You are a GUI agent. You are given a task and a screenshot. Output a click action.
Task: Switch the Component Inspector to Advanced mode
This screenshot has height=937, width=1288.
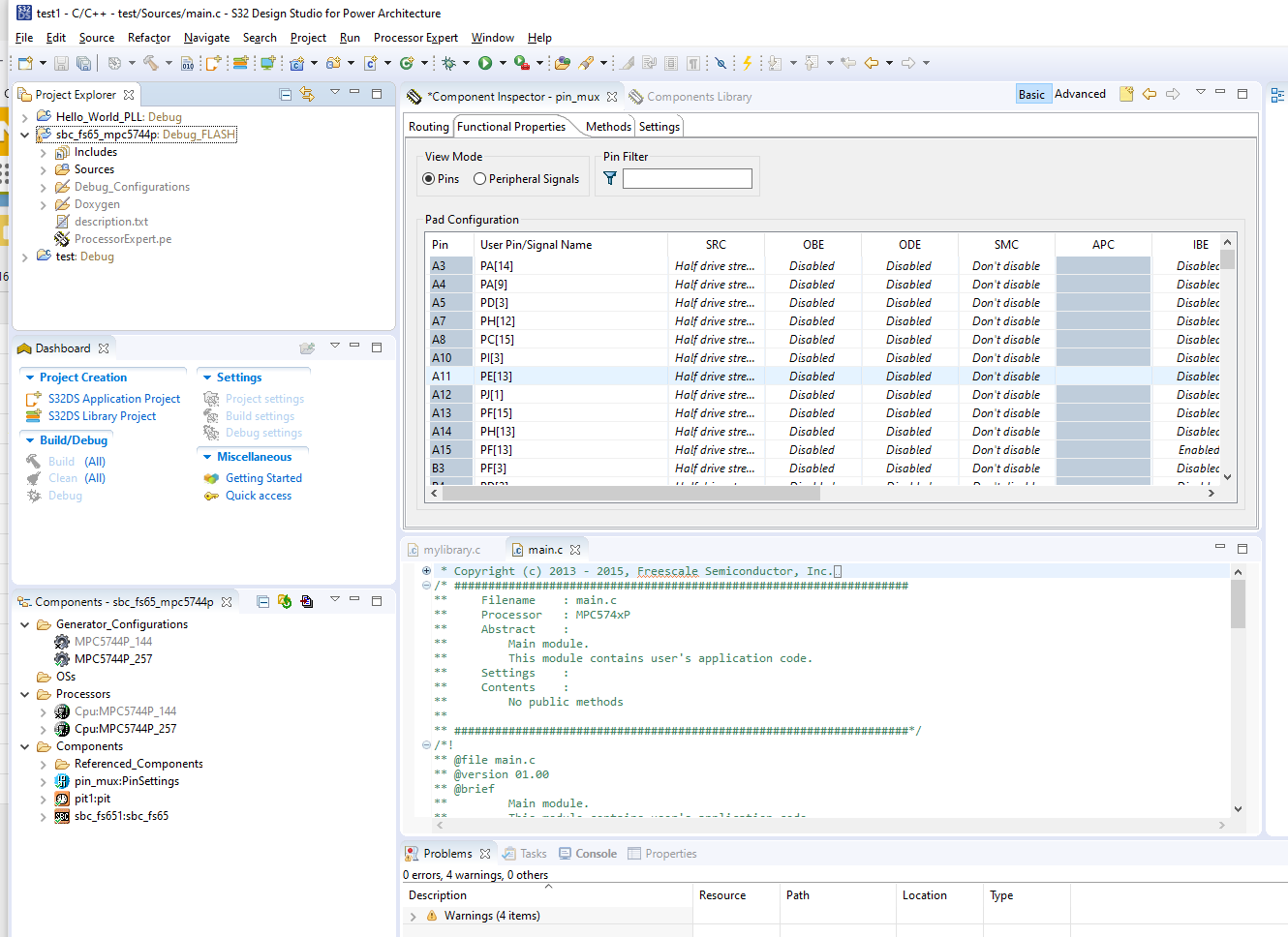coord(1080,93)
